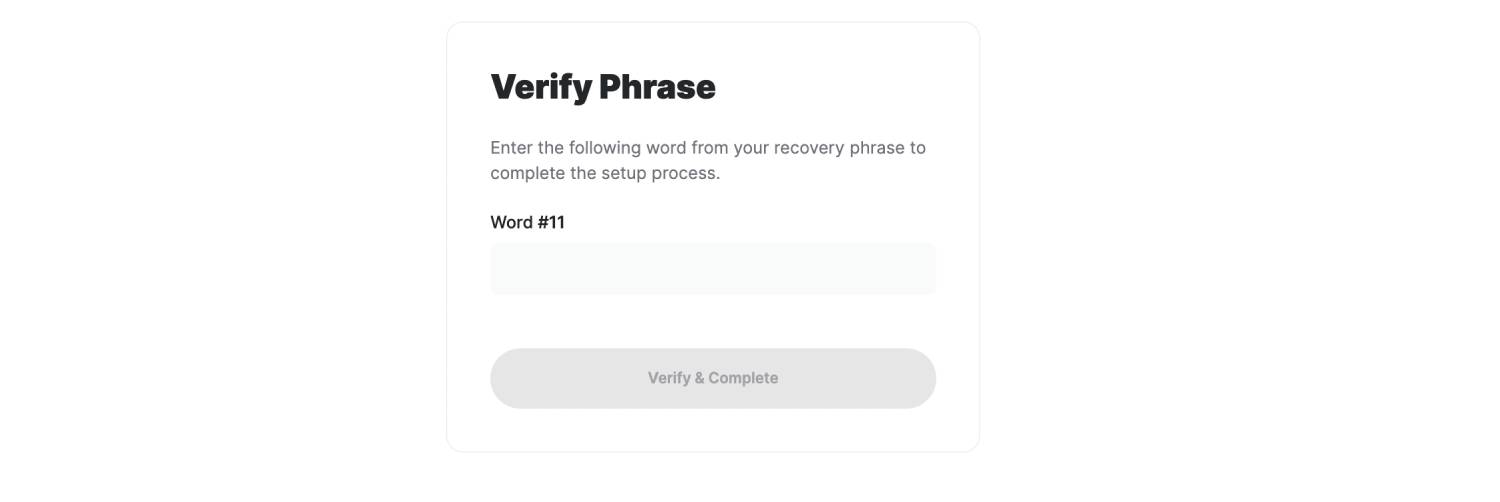The image size is (1500, 502).
Task: Focus the recovery word text box
Action: point(712,269)
